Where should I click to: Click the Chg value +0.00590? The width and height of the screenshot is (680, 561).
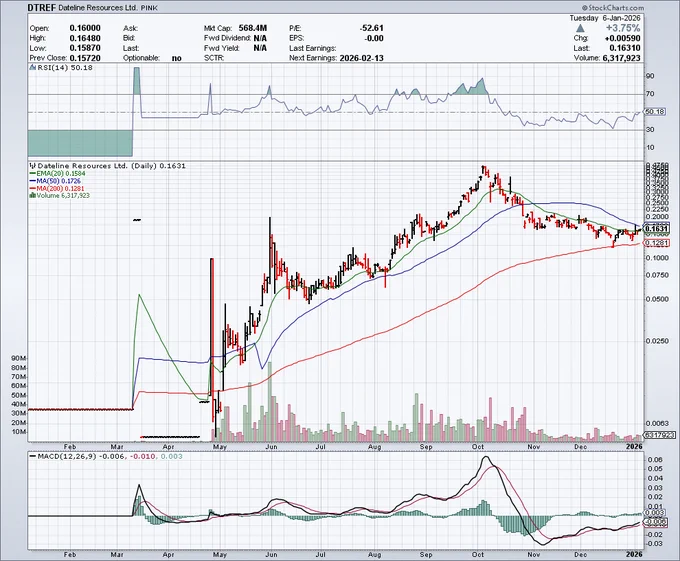[622, 38]
